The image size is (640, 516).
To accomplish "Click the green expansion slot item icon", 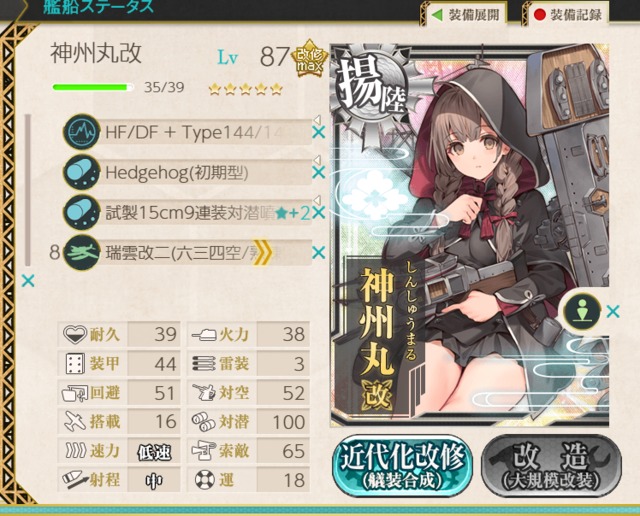I will click(x=582, y=311).
